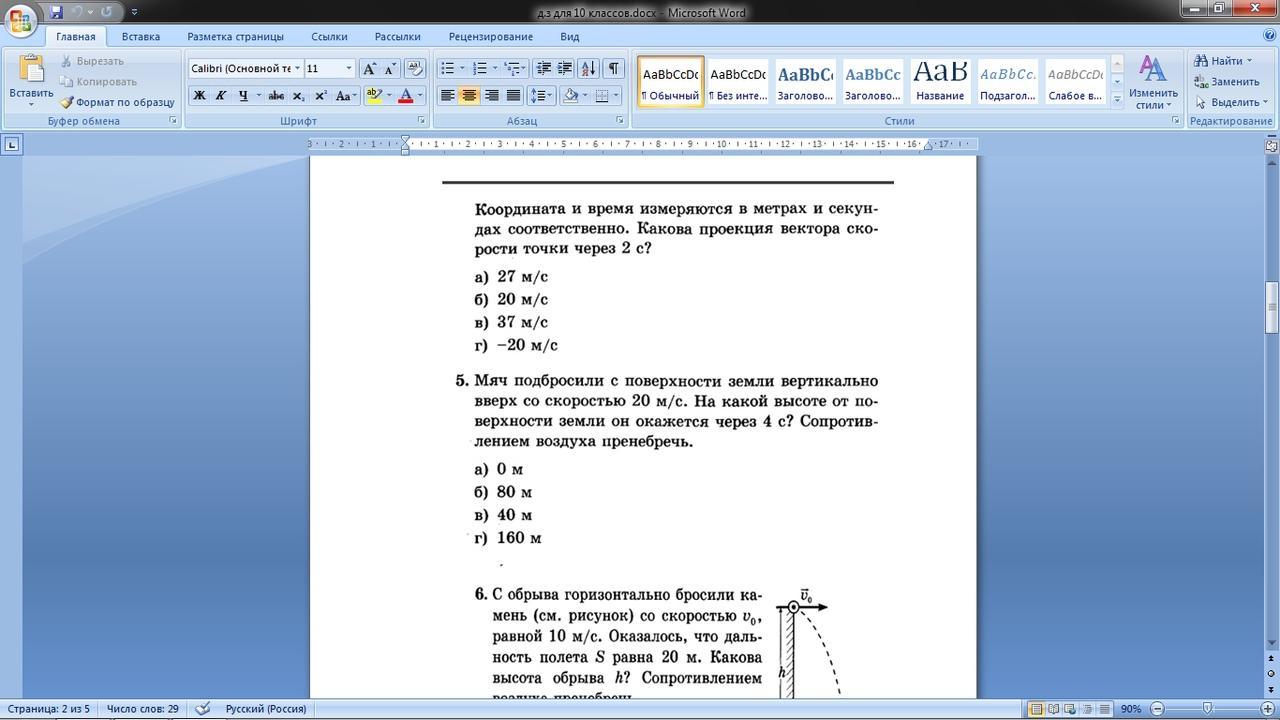Screen dimensions: 1280x720
Task: Toggle underline (Ч) formatting
Action: (x=242, y=96)
